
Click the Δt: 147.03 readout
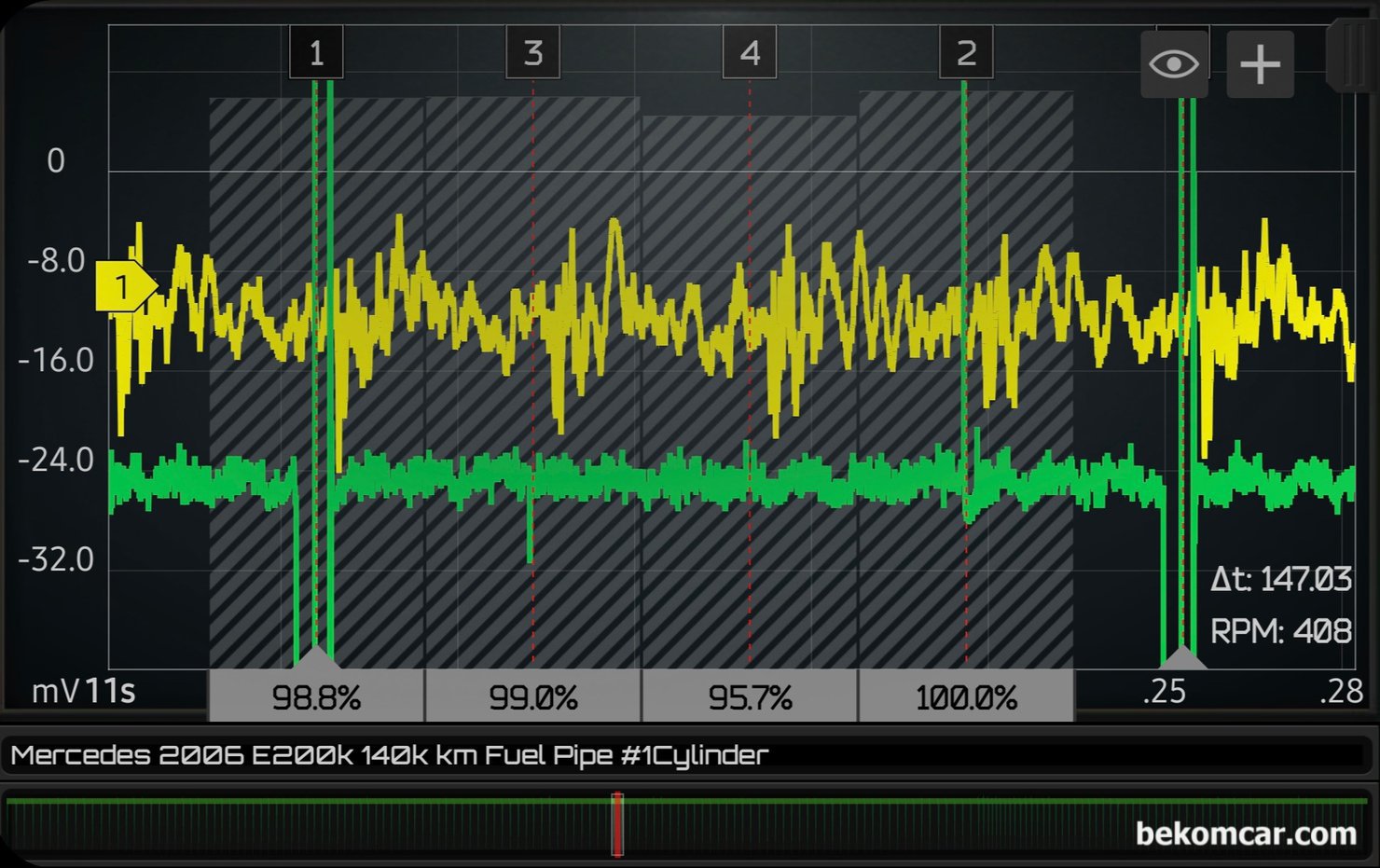pyautogui.click(x=1280, y=580)
